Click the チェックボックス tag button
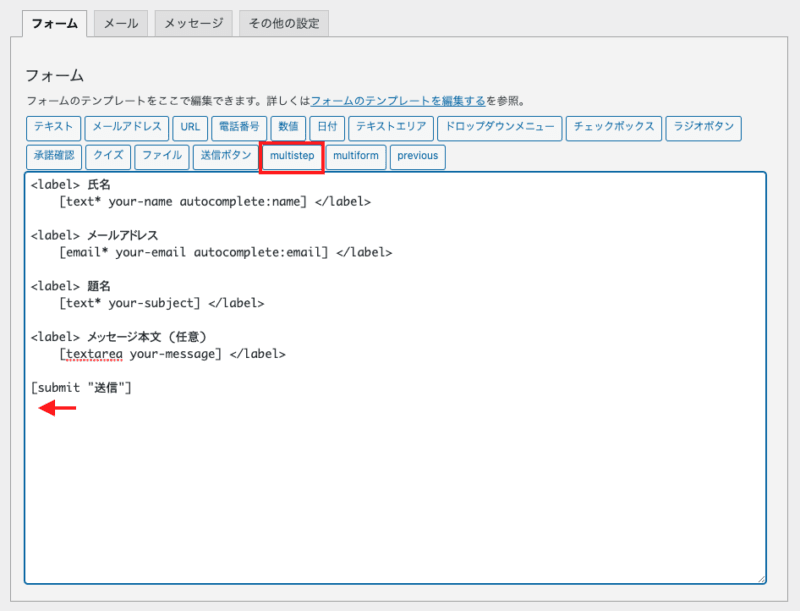 coord(613,127)
